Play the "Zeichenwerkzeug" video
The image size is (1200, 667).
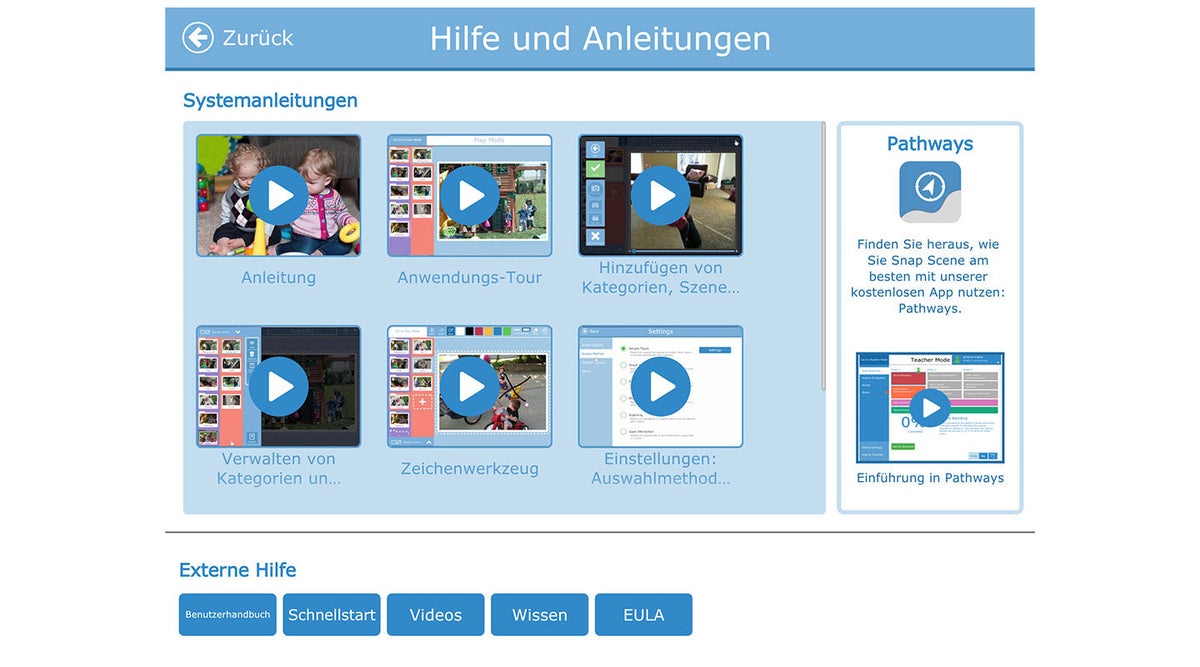point(469,386)
